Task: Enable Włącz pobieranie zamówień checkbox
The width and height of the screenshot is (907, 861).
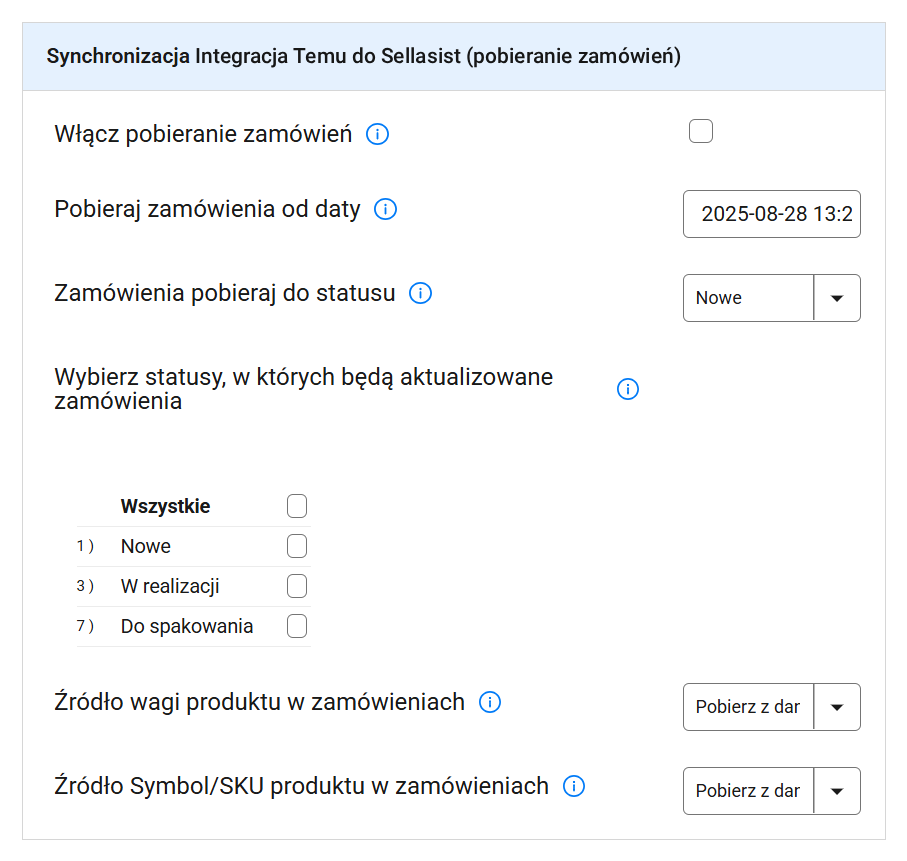Action: pos(700,131)
